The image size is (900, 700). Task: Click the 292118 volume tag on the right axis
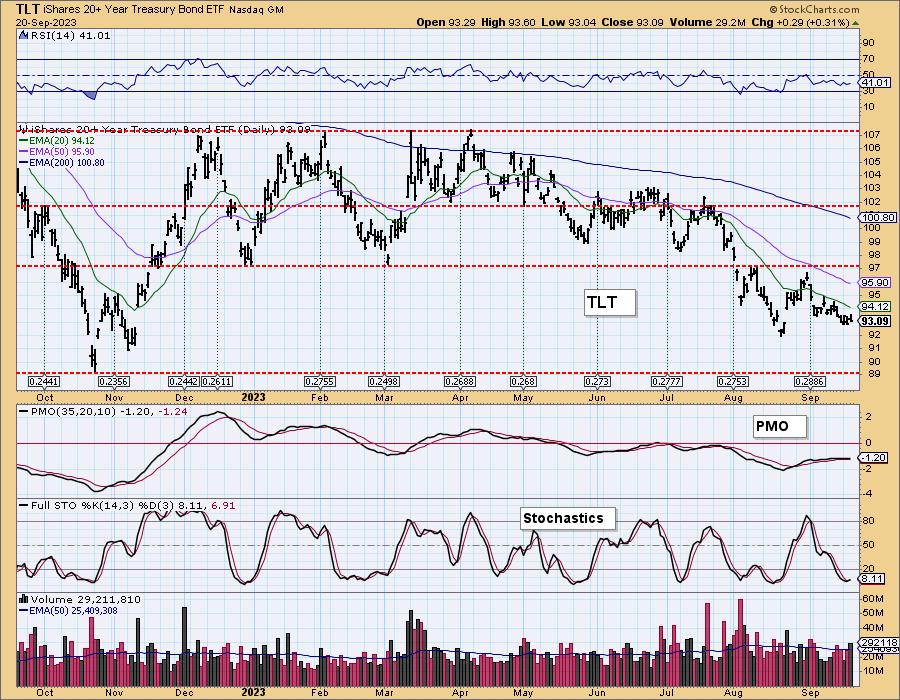click(x=879, y=642)
